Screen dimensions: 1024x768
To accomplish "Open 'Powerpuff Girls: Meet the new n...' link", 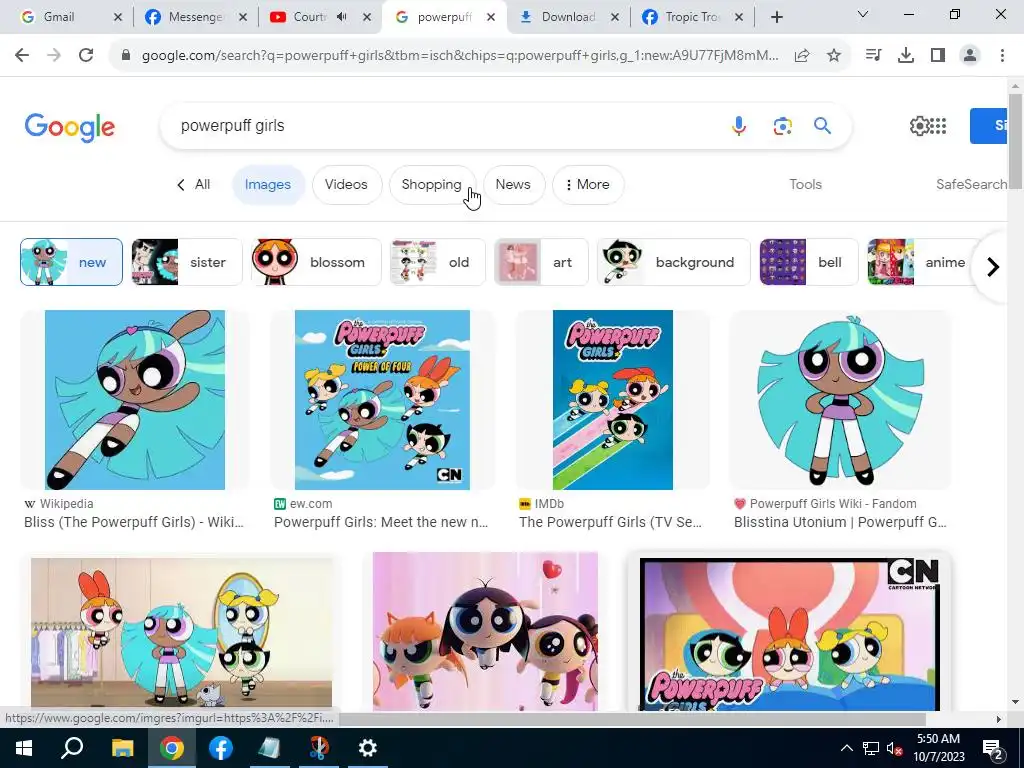I will tap(381, 522).
